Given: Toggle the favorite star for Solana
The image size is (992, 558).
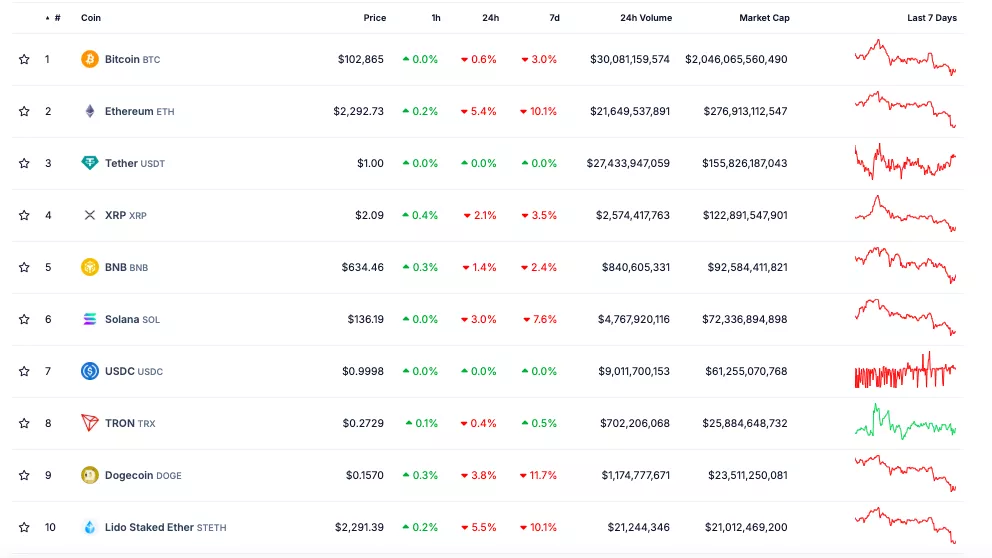Looking at the screenshot, I should (24, 319).
